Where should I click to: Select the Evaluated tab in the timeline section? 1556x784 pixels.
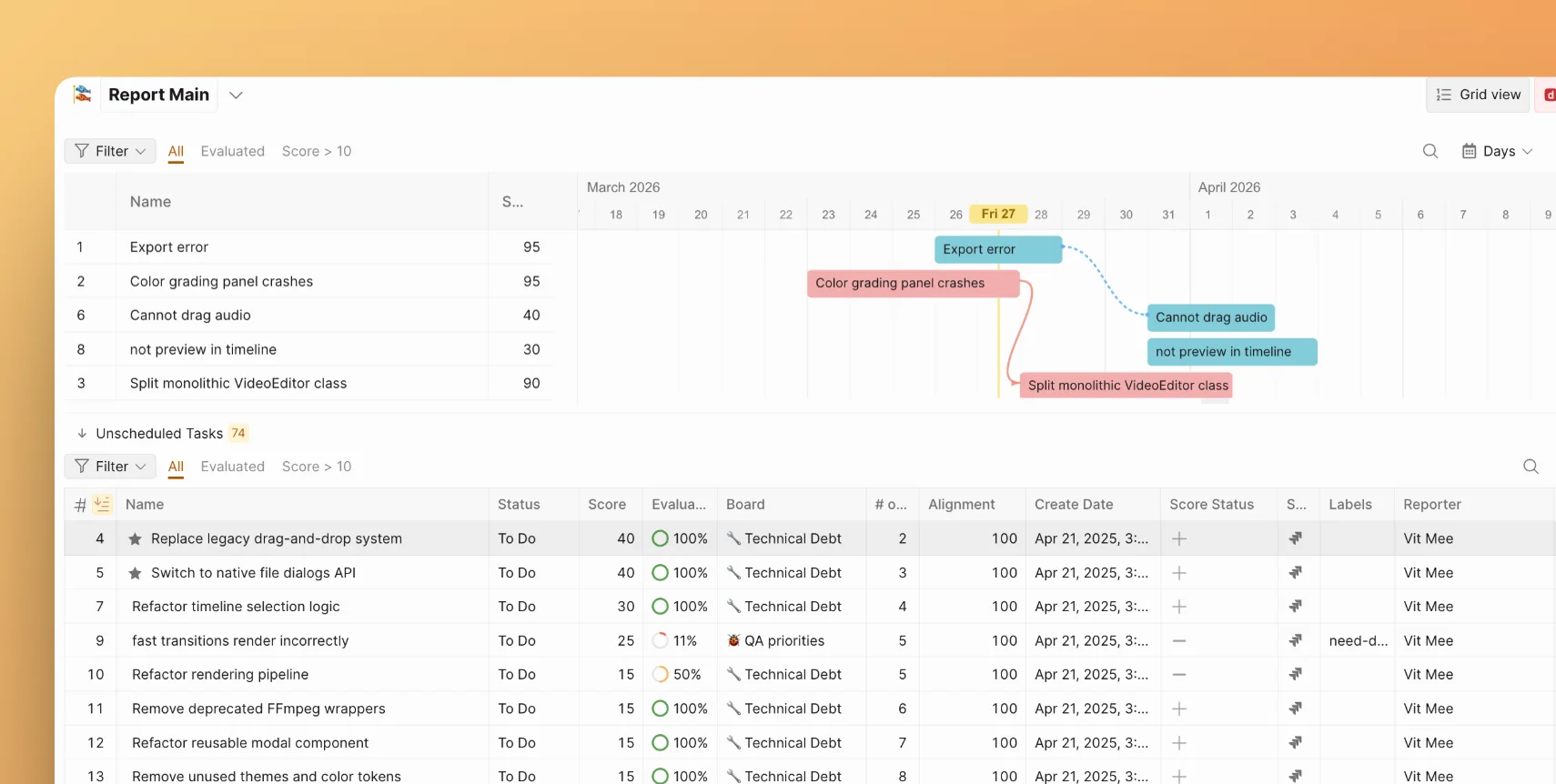pyautogui.click(x=232, y=151)
